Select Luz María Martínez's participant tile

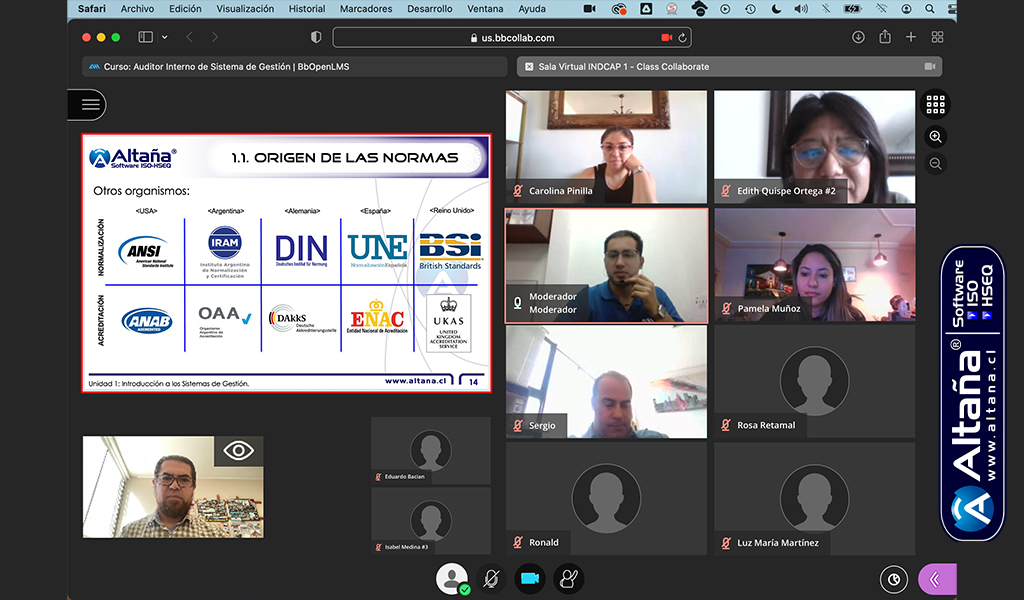point(814,499)
